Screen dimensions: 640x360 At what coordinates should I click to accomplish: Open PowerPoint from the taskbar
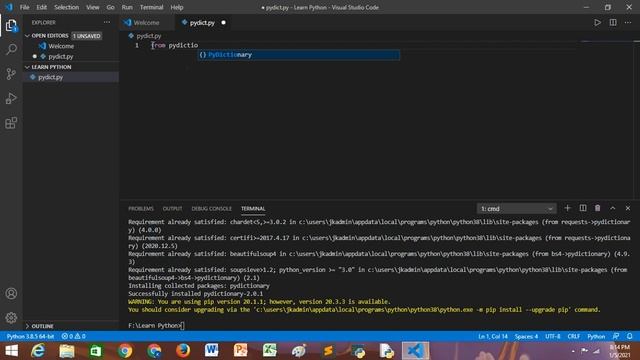[x=240, y=351]
